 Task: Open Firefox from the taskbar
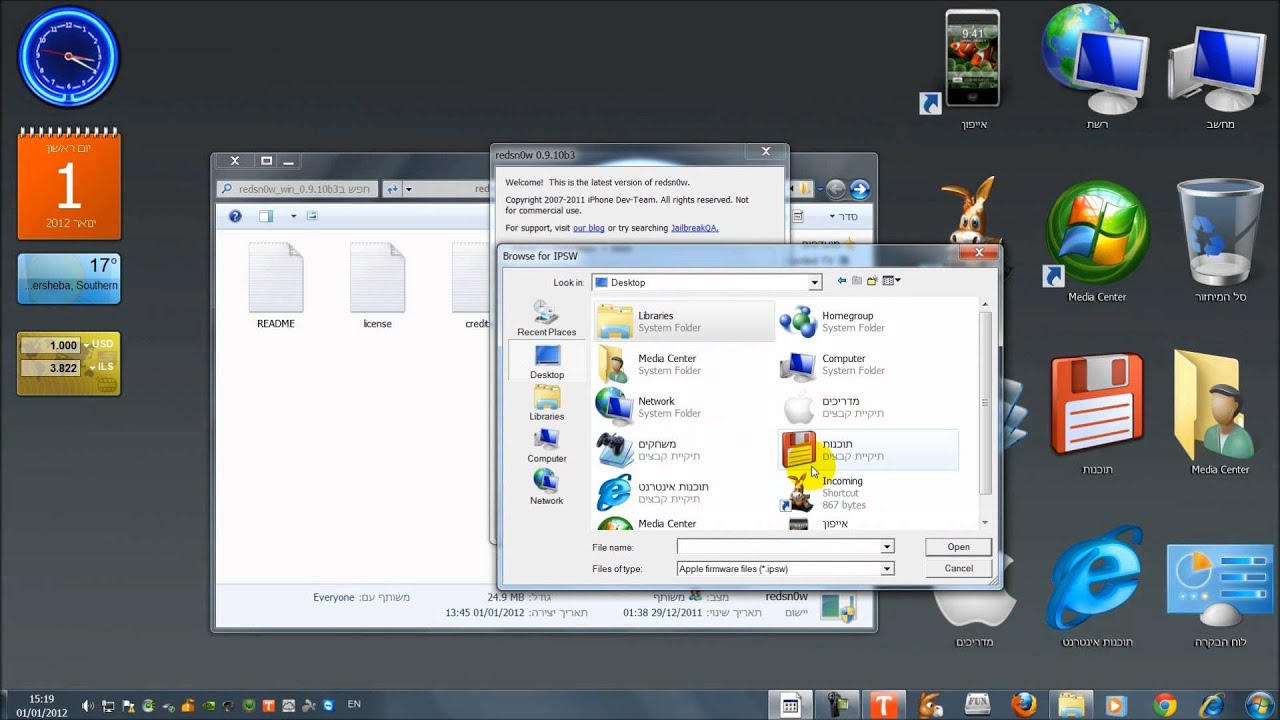click(1024, 704)
